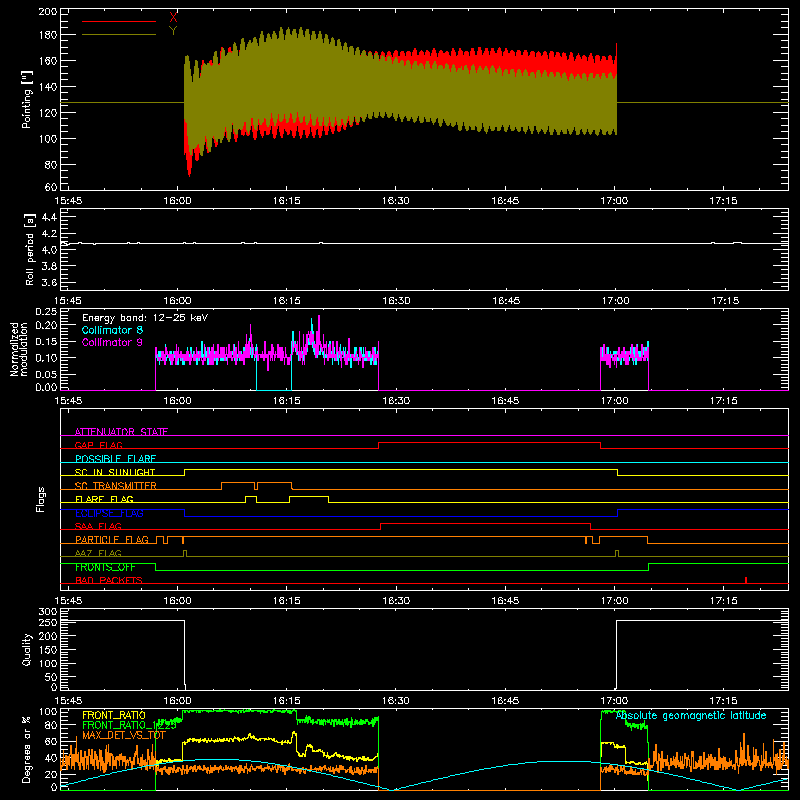This screenshot has height=800, width=800.
Task: Click the 'Quality' axis title
Action: [x=27, y=649]
